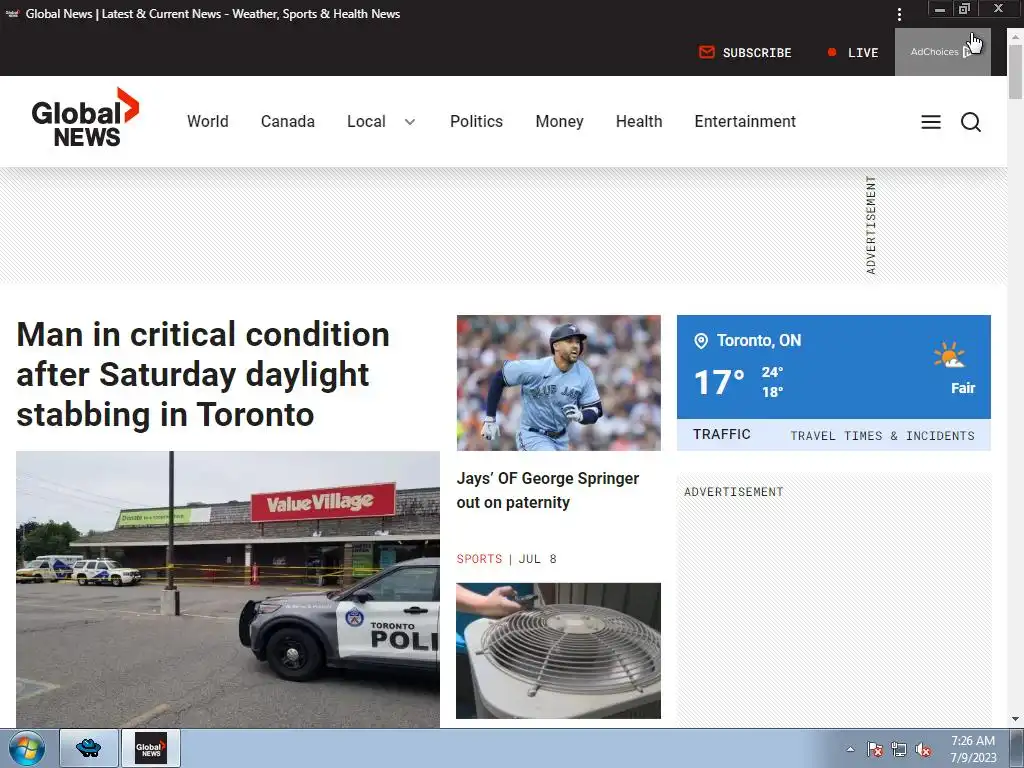Go to the Health section

639,121
